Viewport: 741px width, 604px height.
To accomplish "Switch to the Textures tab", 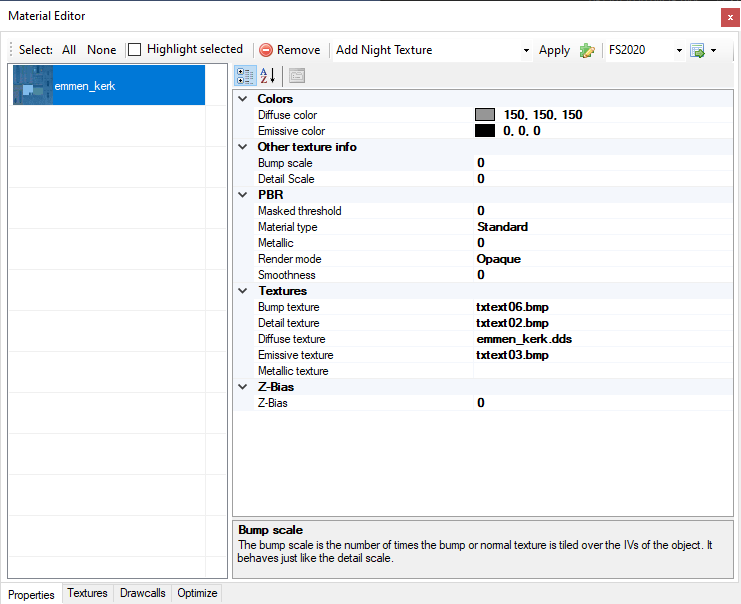I will [87, 593].
